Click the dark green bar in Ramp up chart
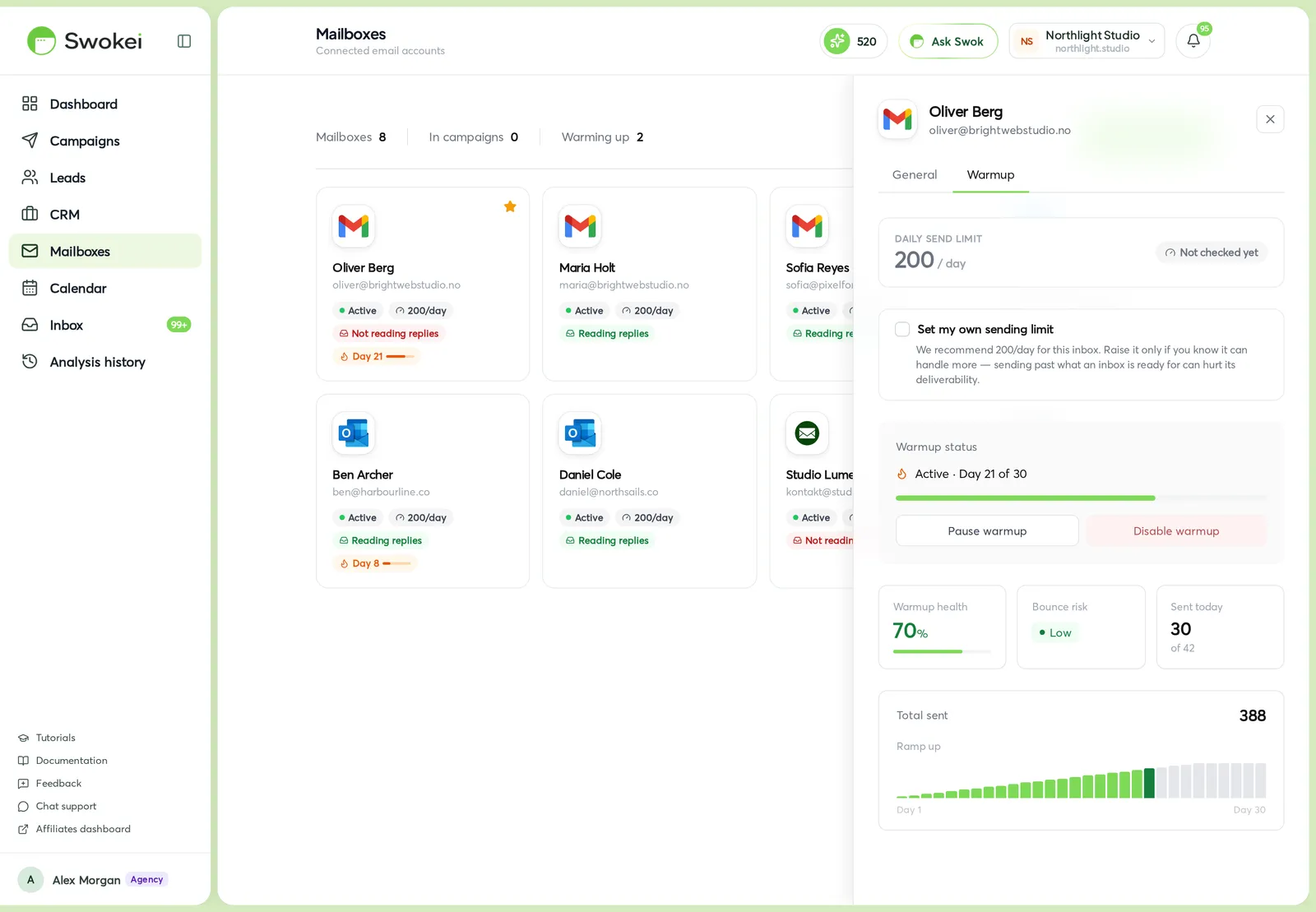 (1149, 783)
